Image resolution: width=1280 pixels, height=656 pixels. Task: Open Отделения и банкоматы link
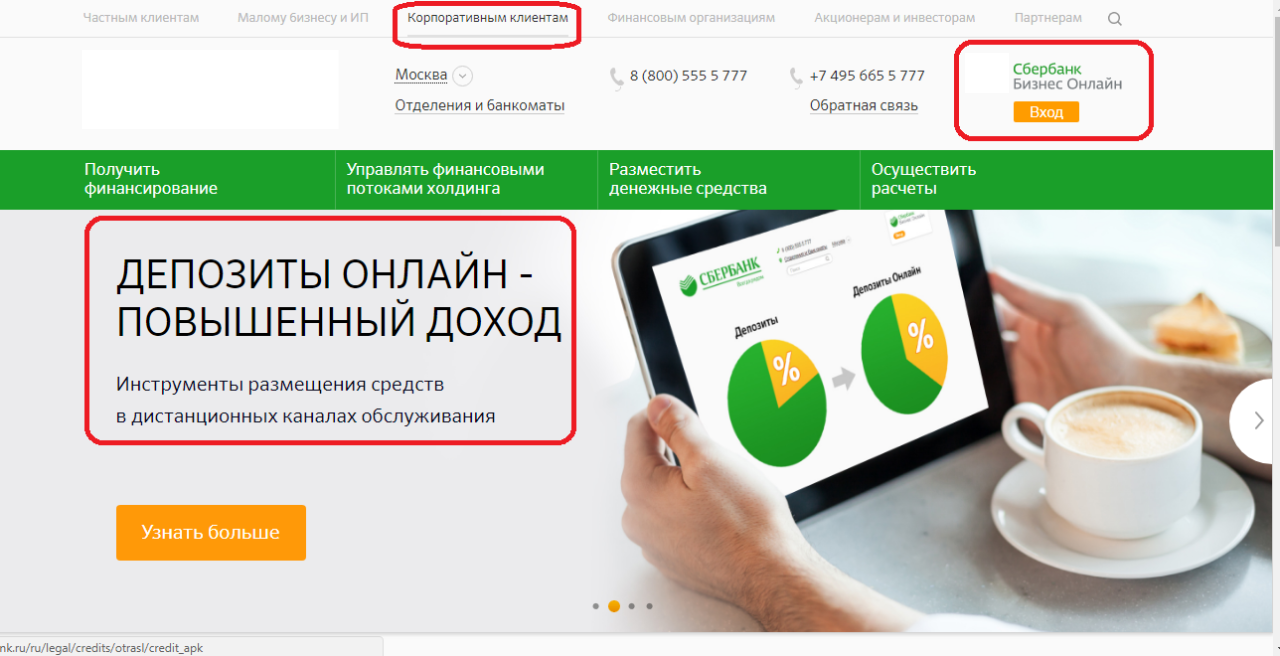click(480, 106)
